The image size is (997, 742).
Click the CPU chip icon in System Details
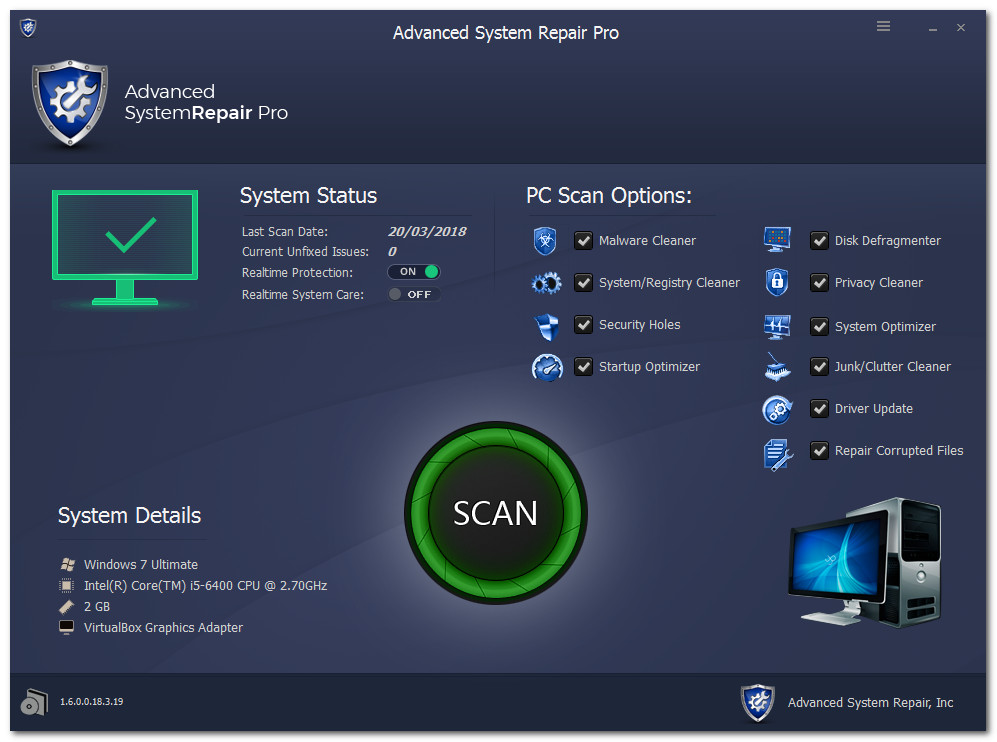[x=66, y=586]
